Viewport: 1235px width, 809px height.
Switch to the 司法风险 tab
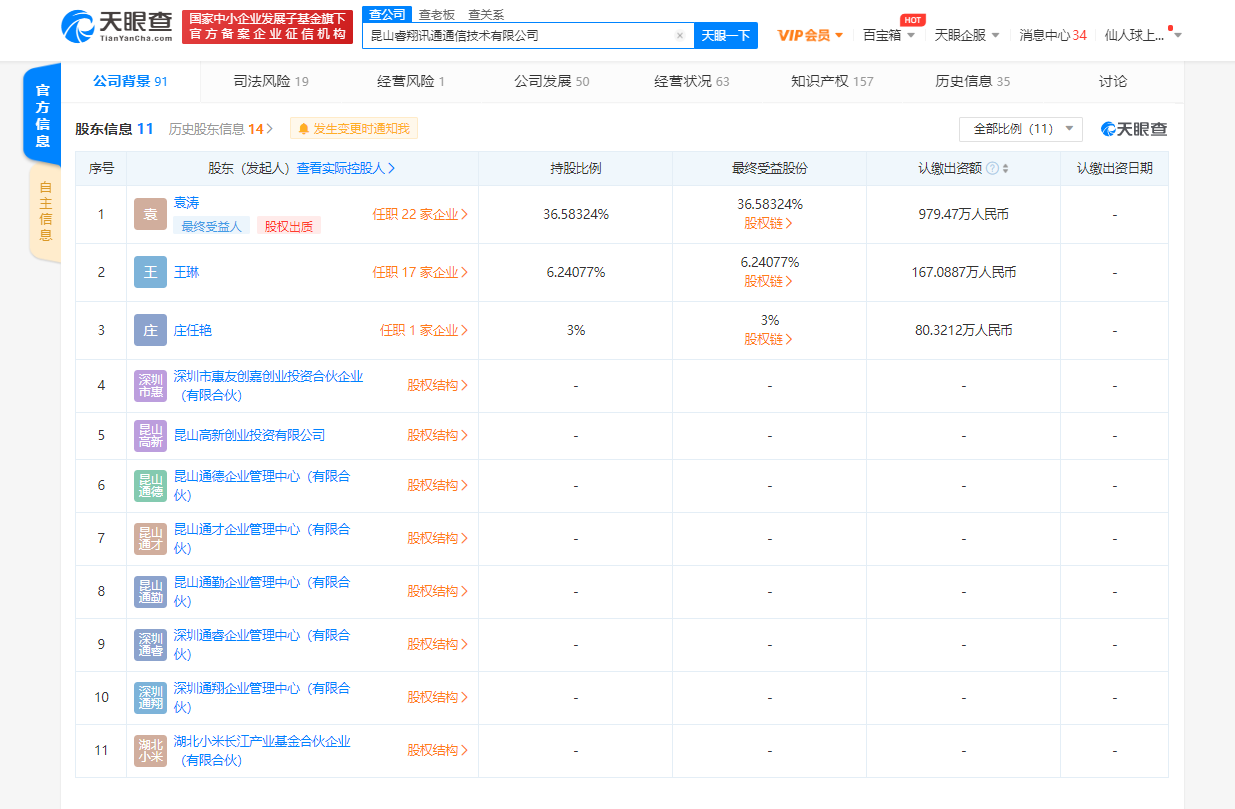tap(270, 81)
